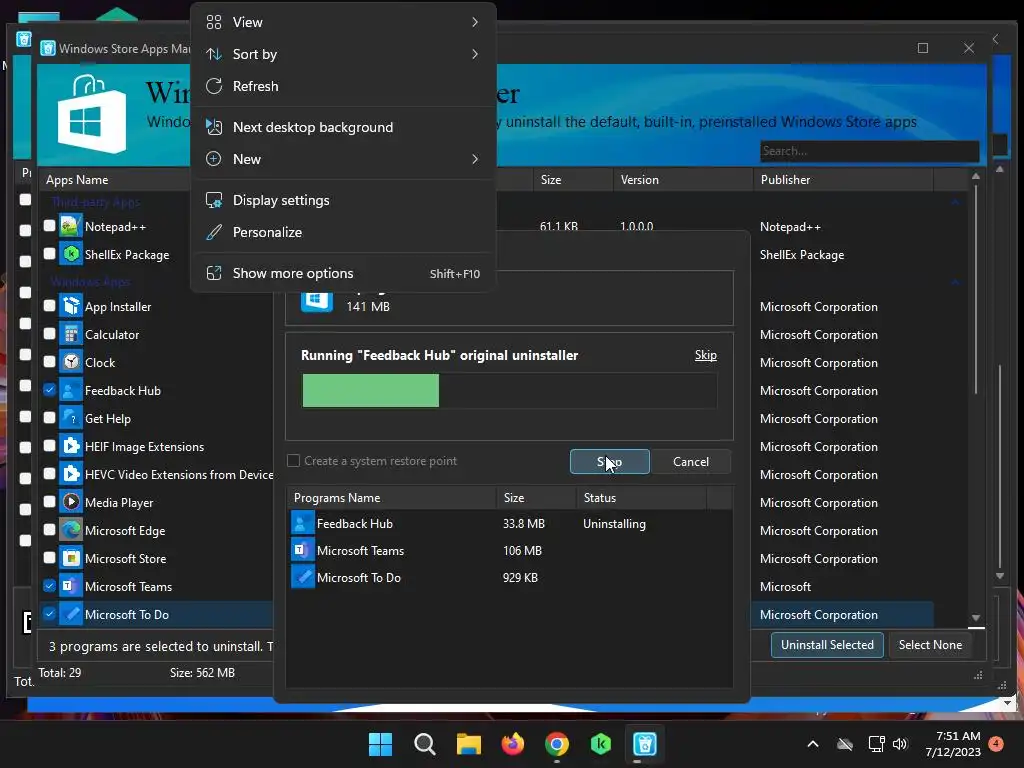
Task: Click the Skip link next to the uninstaller progress
Action: (705, 355)
